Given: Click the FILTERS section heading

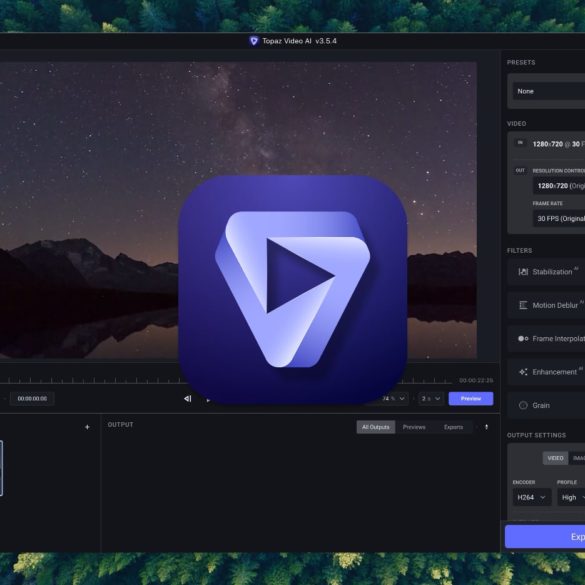Looking at the screenshot, I should click(x=519, y=250).
